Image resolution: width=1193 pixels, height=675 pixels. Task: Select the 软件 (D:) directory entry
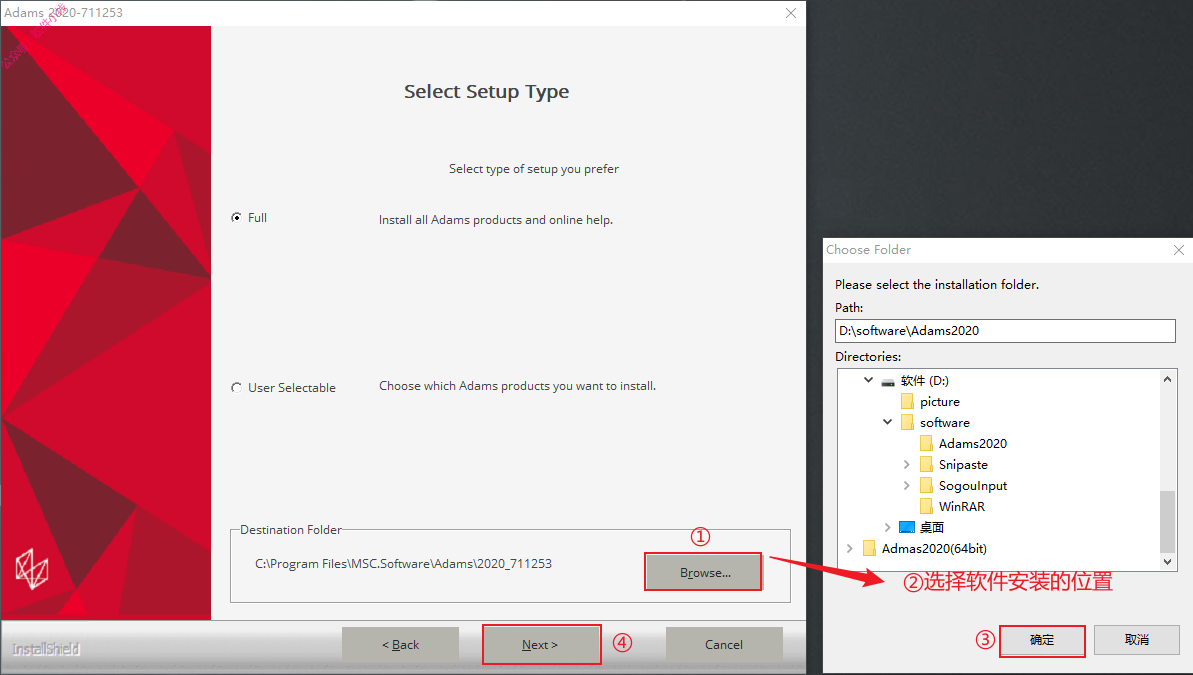[924, 380]
